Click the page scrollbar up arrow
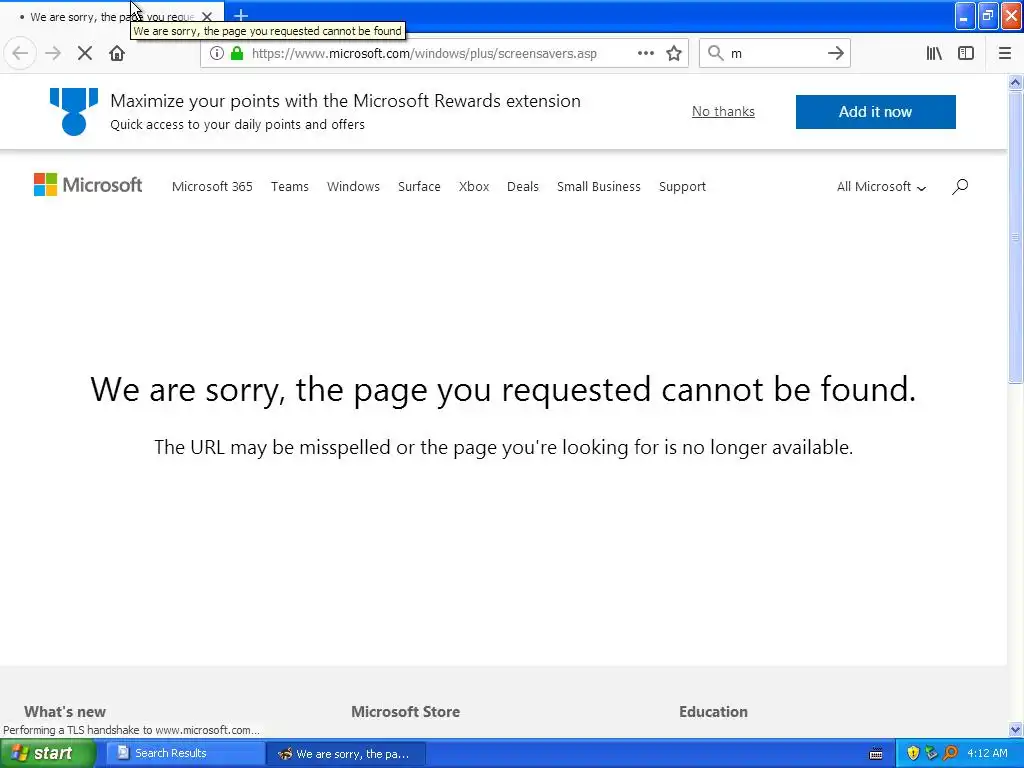The width and height of the screenshot is (1024, 768). (x=1015, y=82)
